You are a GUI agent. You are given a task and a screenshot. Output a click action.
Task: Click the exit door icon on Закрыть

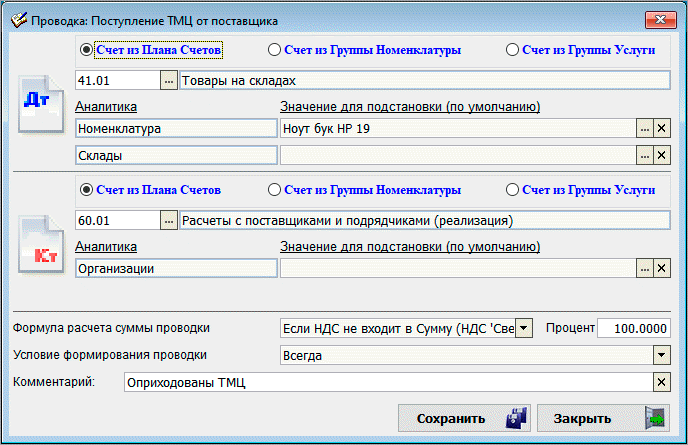click(655, 418)
